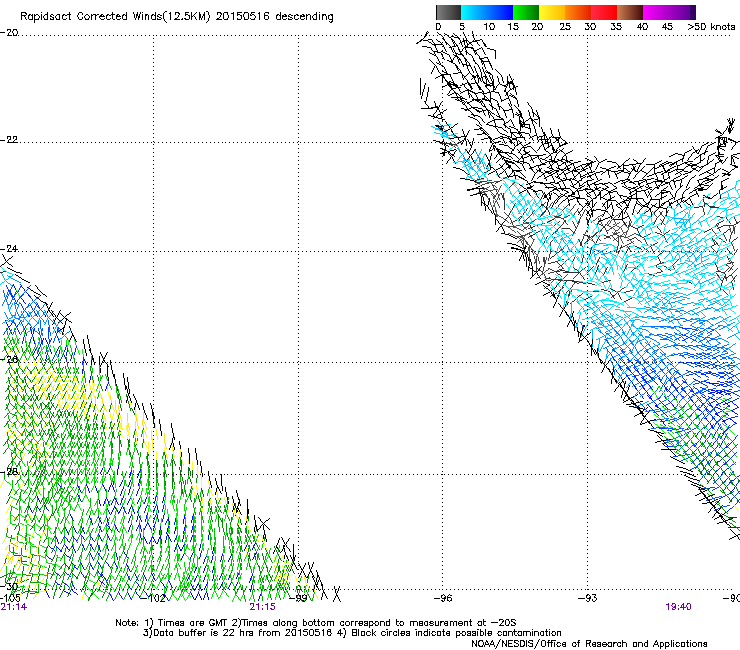Click the '>50 knots' legend label
This screenshot has height=650, width=740.
coord(711,27)
